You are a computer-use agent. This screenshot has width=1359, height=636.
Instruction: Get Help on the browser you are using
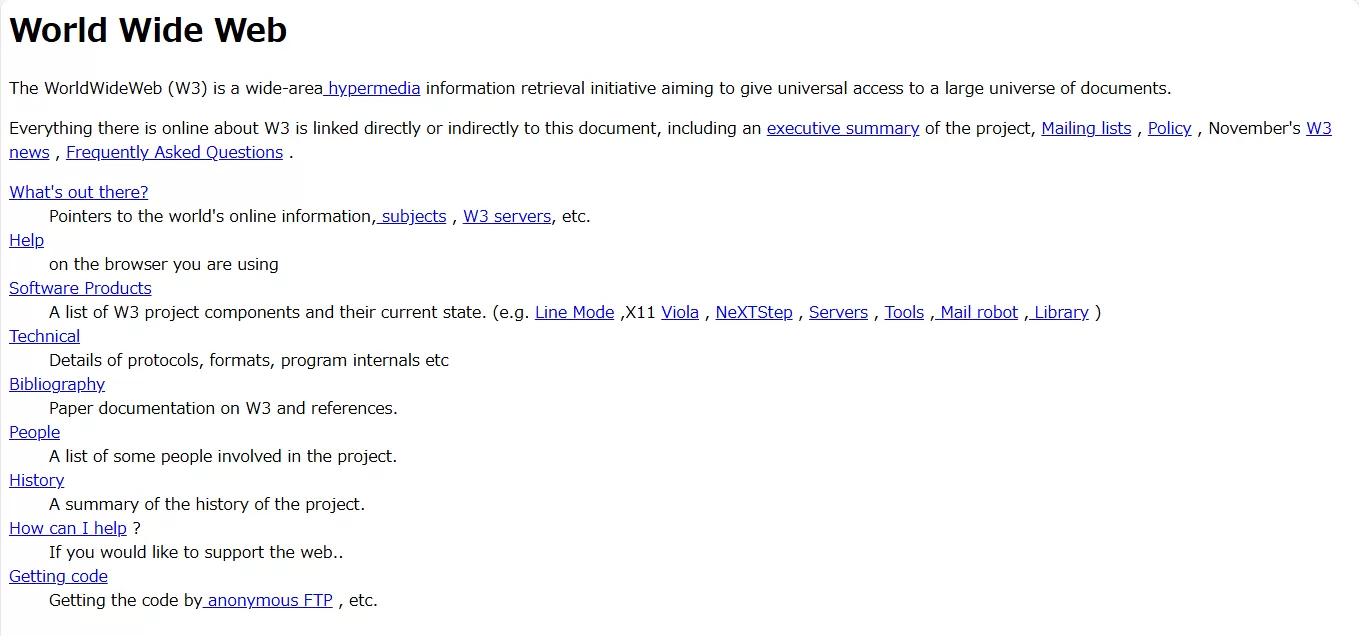(26, 240)
